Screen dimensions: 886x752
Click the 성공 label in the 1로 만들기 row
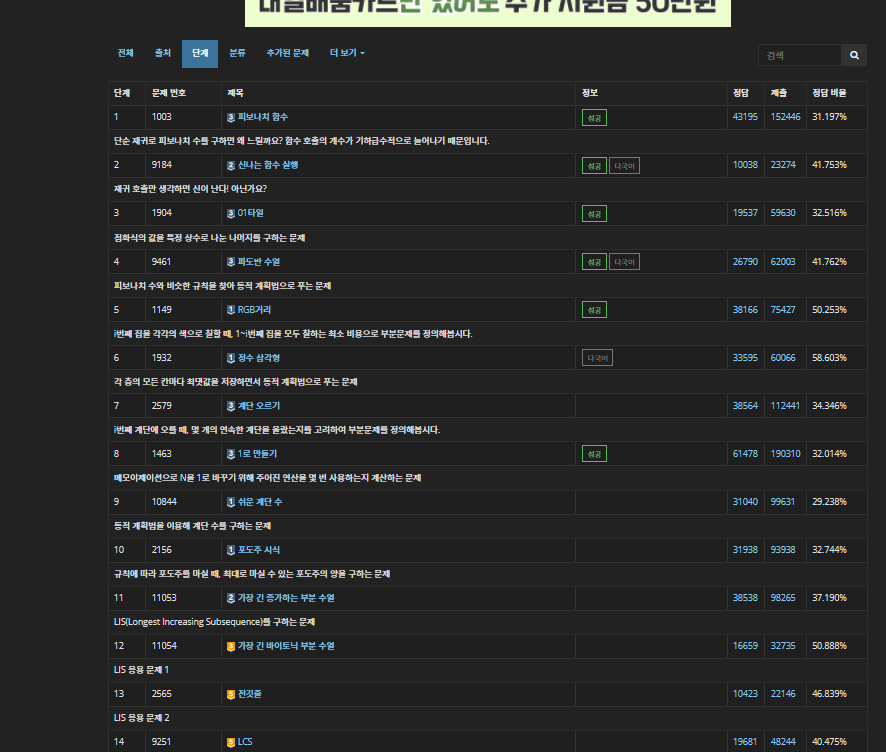point(594,454)
